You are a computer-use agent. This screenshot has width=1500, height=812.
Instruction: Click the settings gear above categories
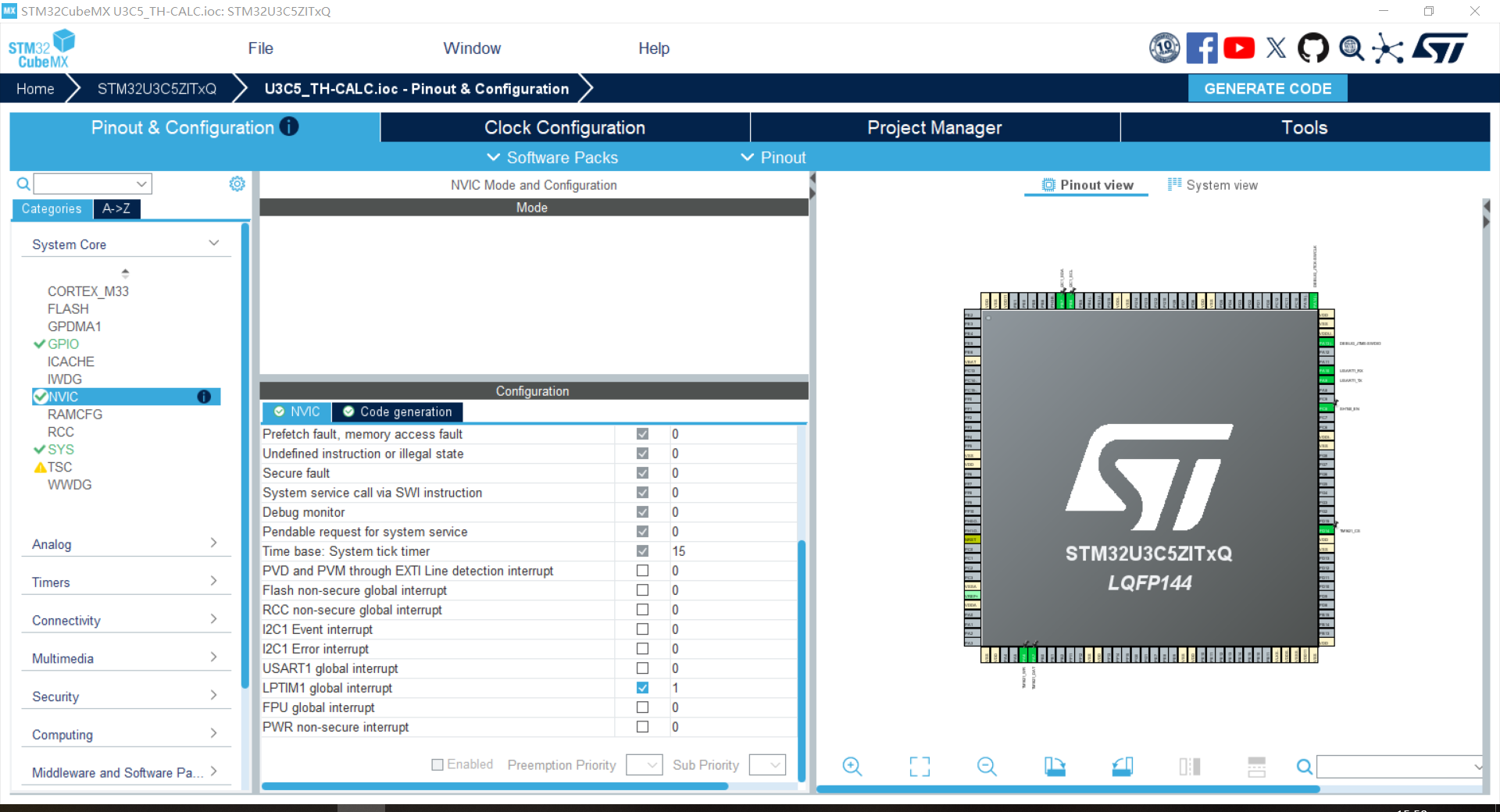coord(237,183)
